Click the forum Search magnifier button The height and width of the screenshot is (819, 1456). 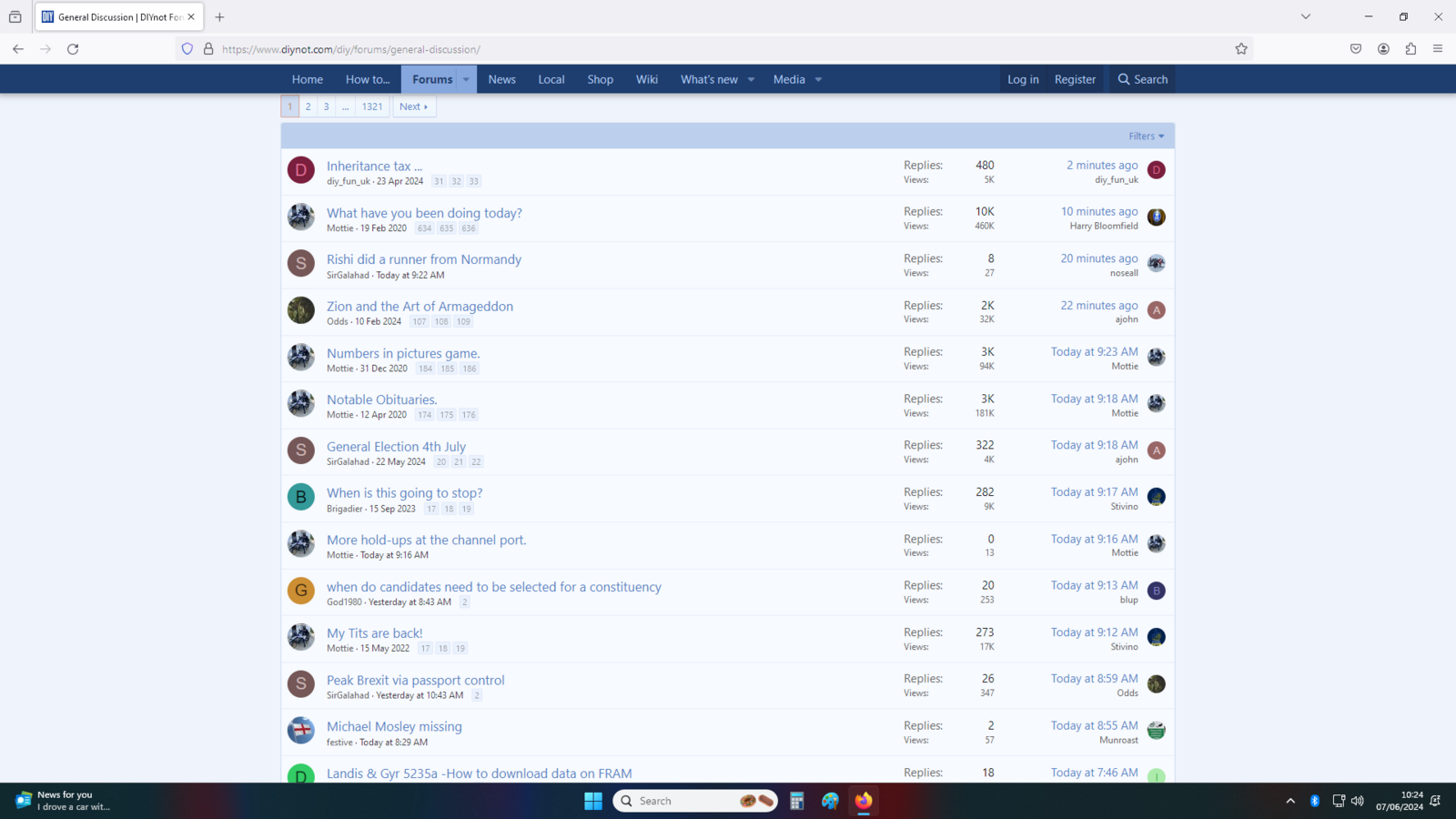coord(1142,79)
